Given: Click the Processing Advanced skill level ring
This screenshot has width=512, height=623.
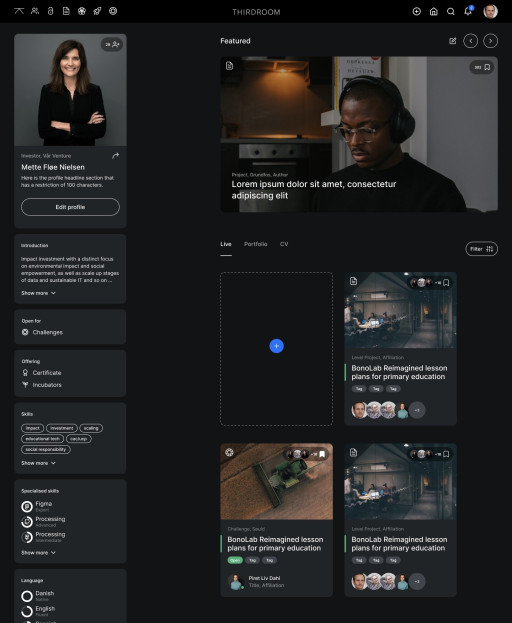Looking at the screenshot, I should 27,522.
